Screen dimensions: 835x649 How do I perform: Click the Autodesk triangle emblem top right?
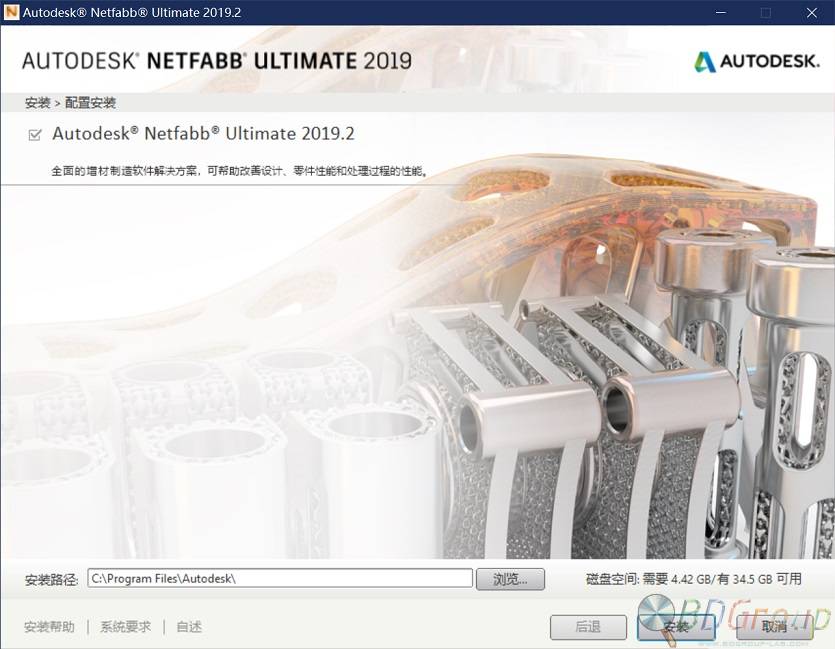706,62
